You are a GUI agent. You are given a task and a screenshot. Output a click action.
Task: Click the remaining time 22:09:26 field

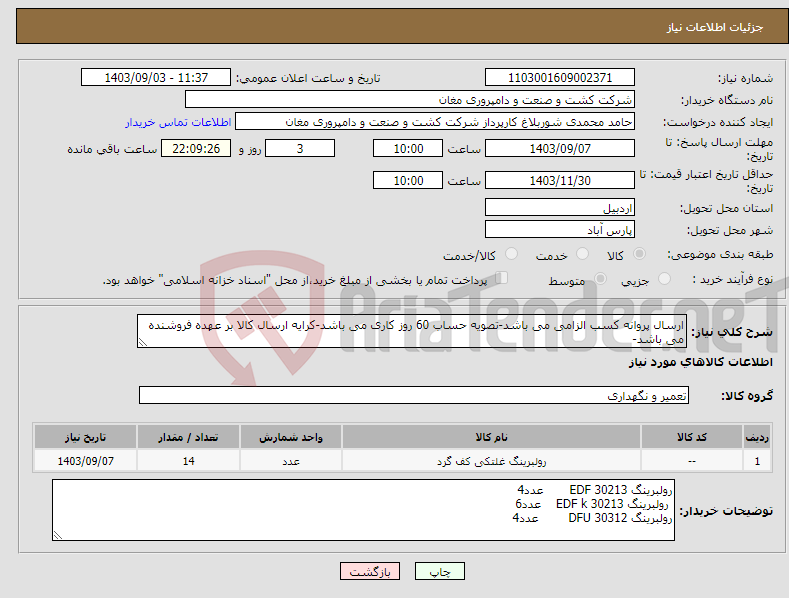pos(196,148)
